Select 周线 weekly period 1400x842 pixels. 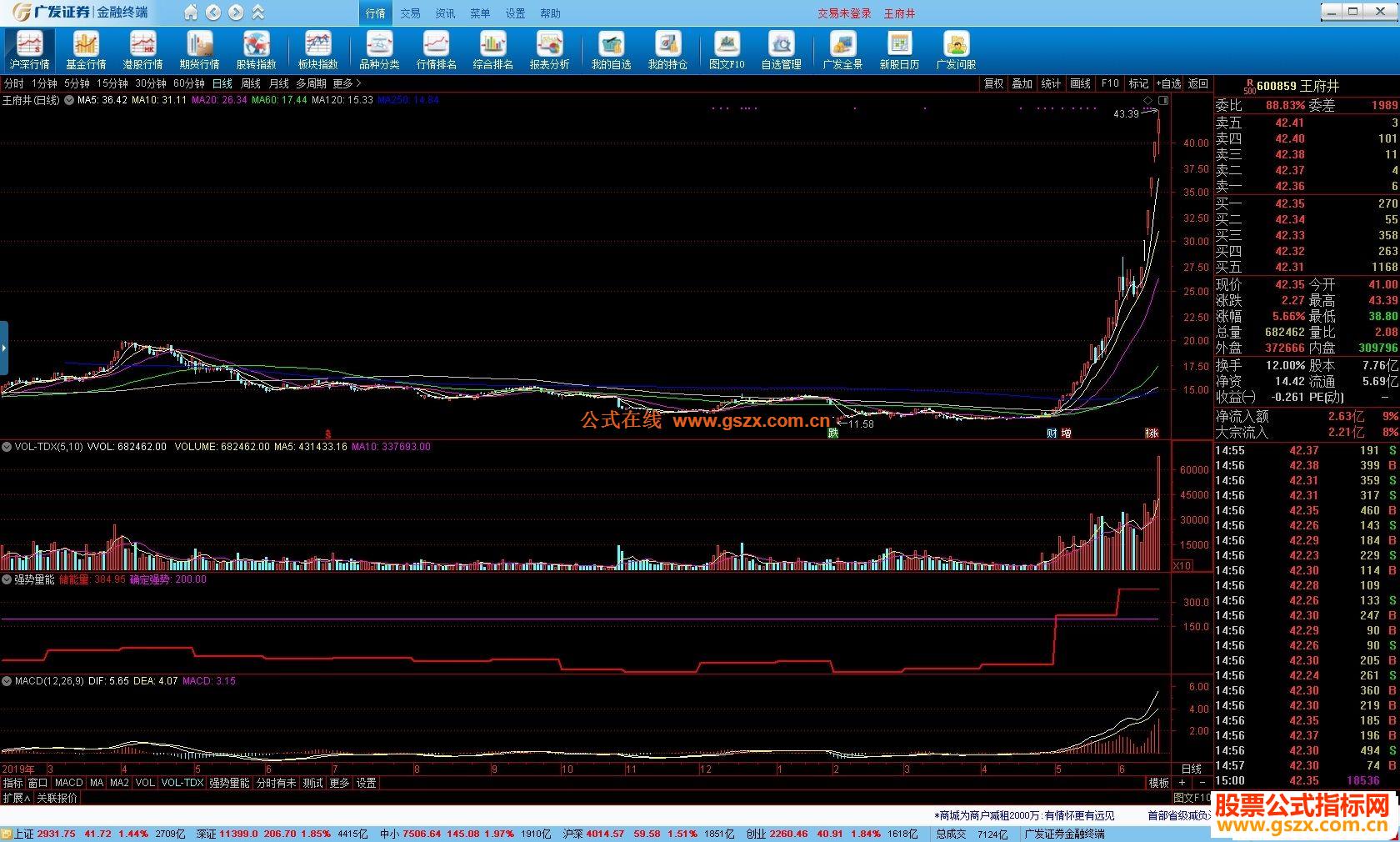pos(251,83)
